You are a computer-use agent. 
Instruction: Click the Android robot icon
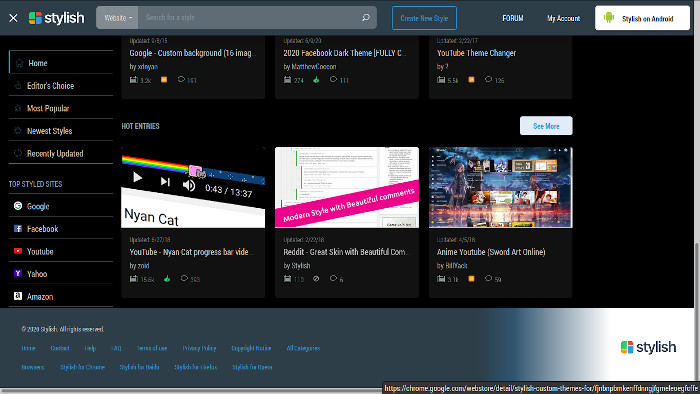coord(608,17)
